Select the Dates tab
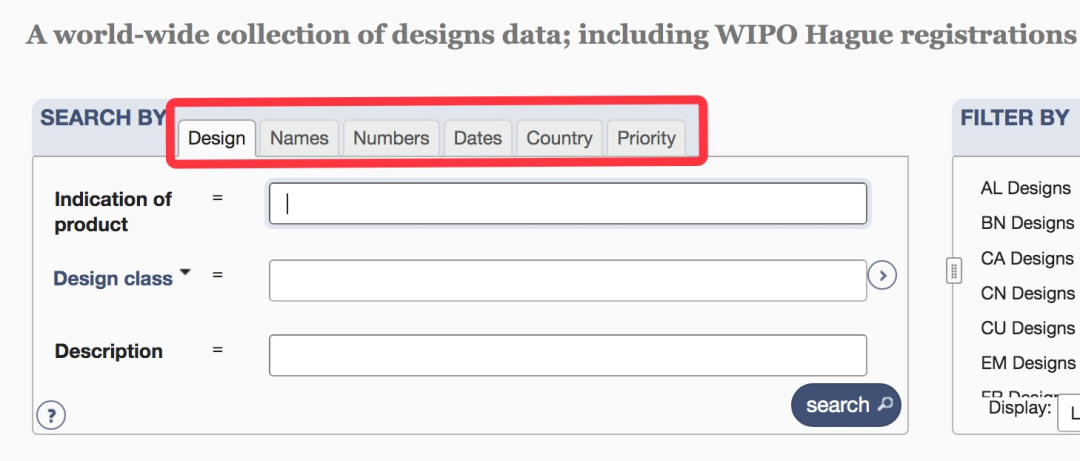This screenshot has height=461, width=1080. point(478,138)
